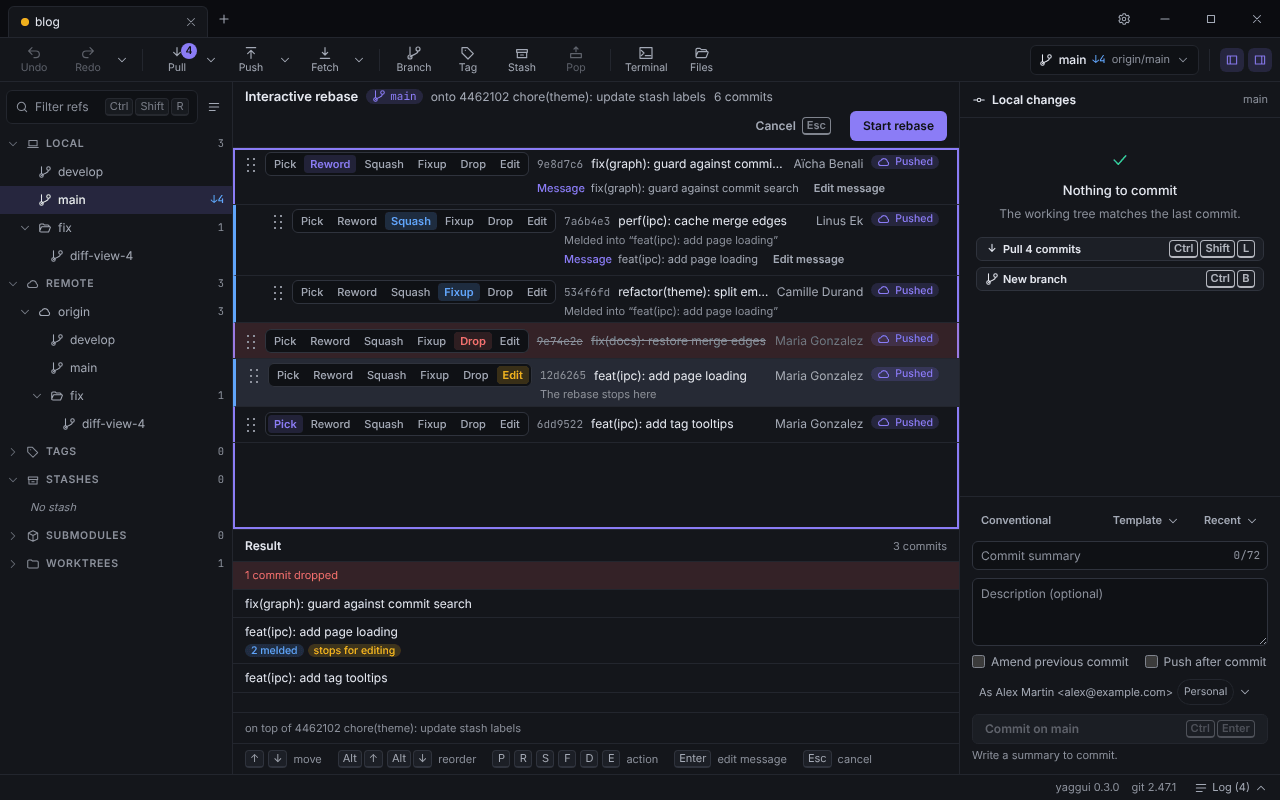Click New branch button
Image resolution: width=1280 pixels, height=800 pixels.
[x=1120, y=279]
